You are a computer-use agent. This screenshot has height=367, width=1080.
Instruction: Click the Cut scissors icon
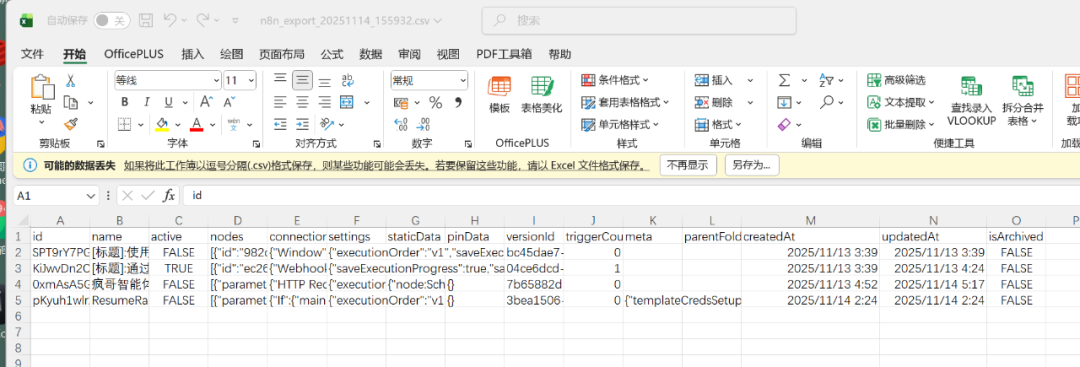[70, 81]
